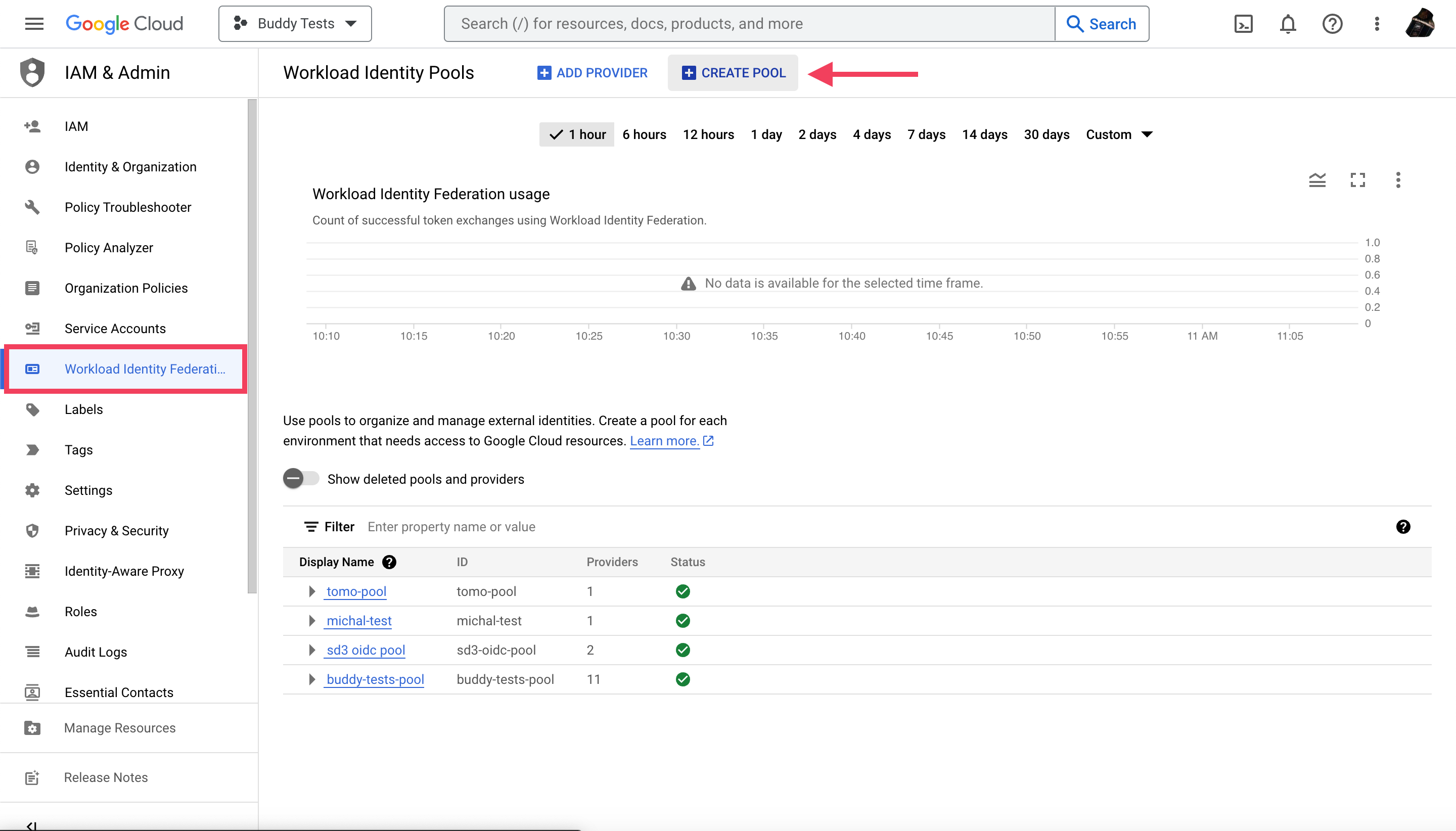Click the Manage Resources icon
The width and height of the screenshot is (1456, 831).
click(32, 728)
